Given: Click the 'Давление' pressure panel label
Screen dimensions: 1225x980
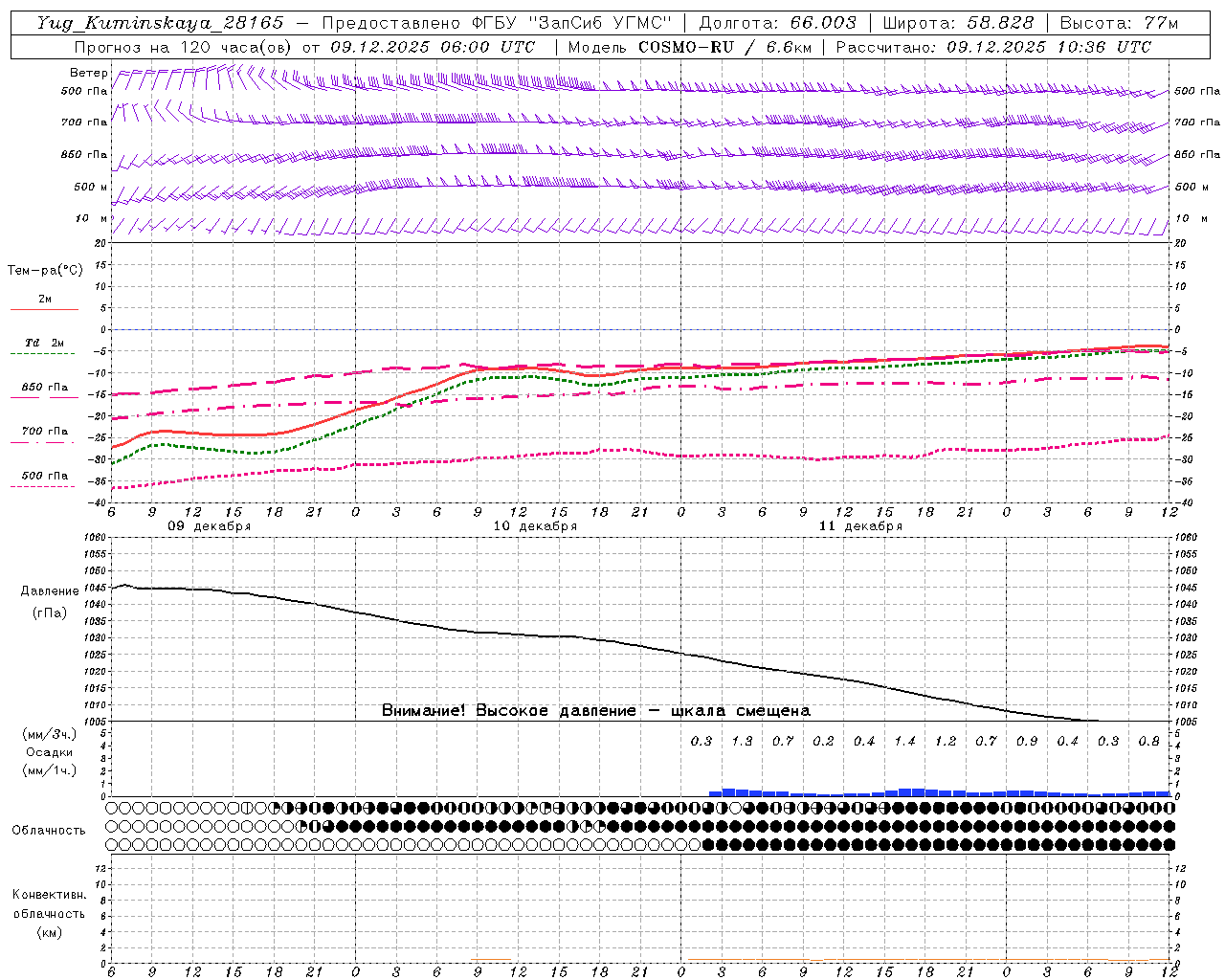Looking at the screenshot, I should click(x=50, y=591).
